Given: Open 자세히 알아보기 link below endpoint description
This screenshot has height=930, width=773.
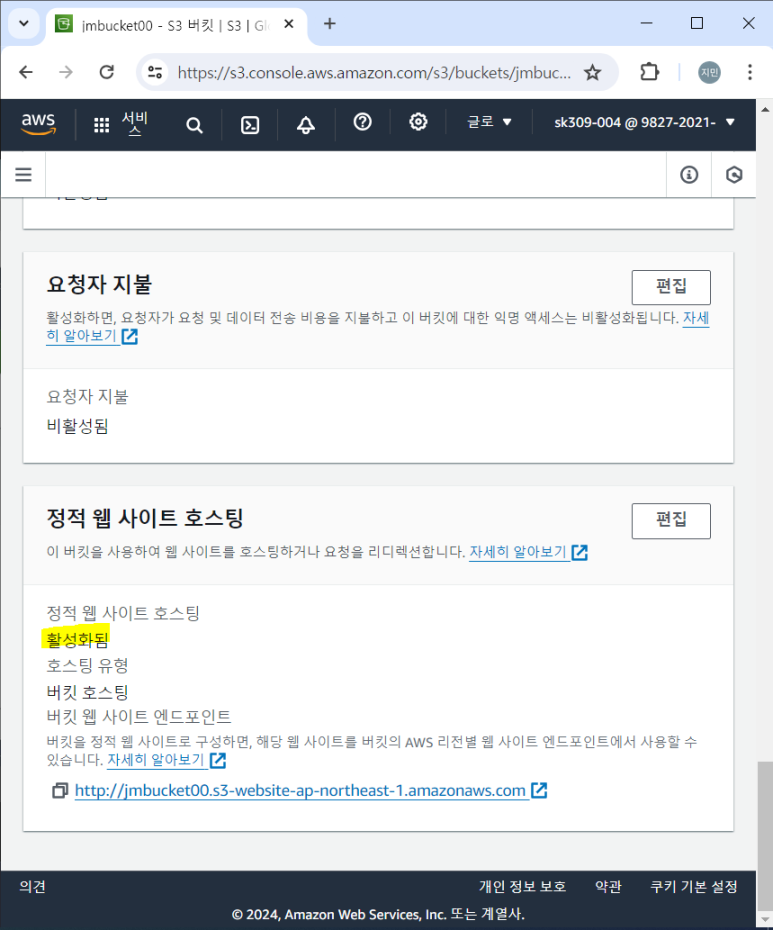Looking at the screenshot, I should click(x=156, y=760).
